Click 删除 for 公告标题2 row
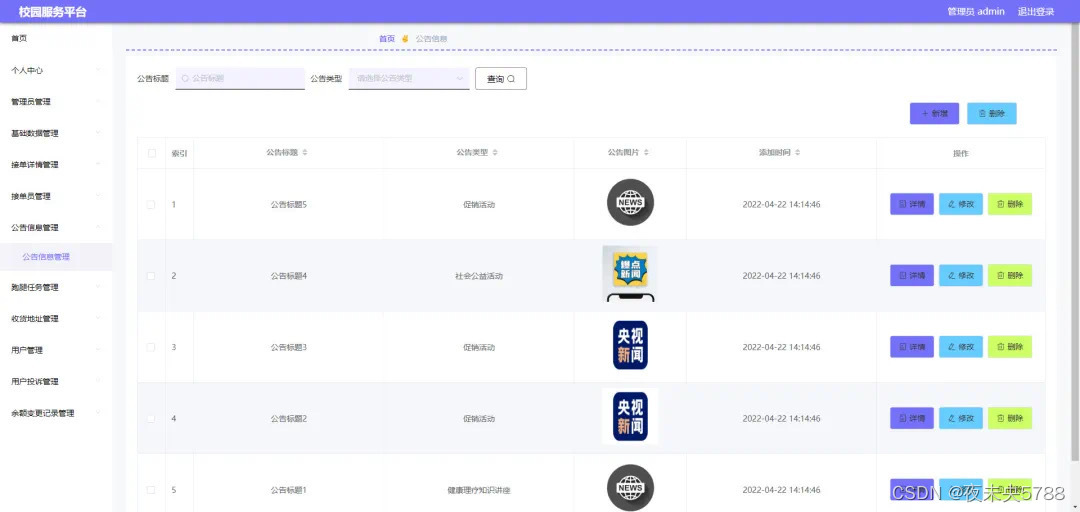The height and width of the screenshot is (512, 1080). [x=1009, y=418]
